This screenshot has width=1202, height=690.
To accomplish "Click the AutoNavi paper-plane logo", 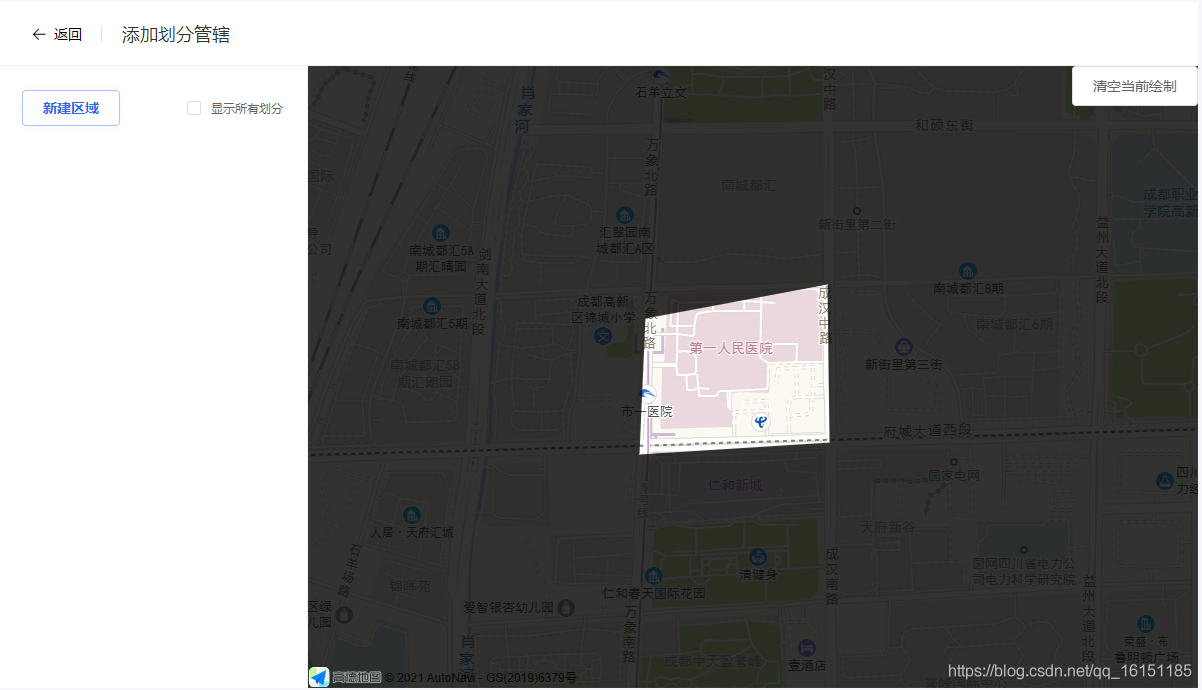I will tap(319, 677).
